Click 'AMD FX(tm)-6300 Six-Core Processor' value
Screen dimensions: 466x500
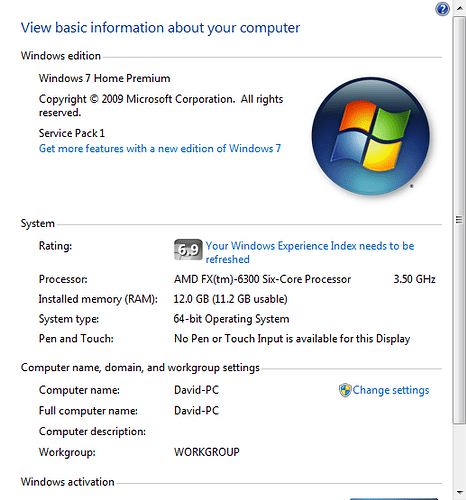pos(262,279)
